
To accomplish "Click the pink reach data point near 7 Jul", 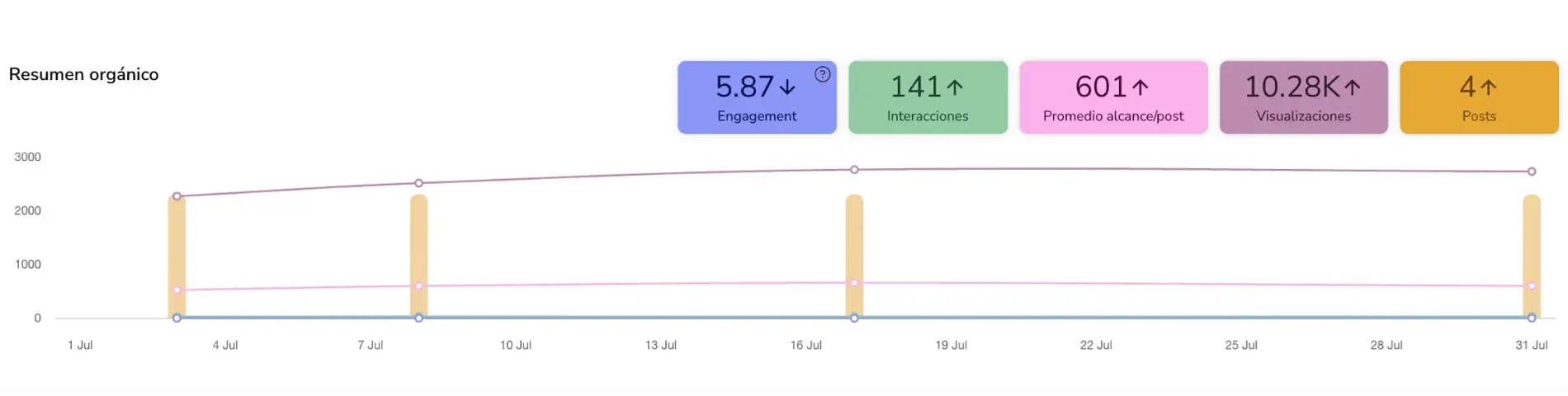I will 418,286.
